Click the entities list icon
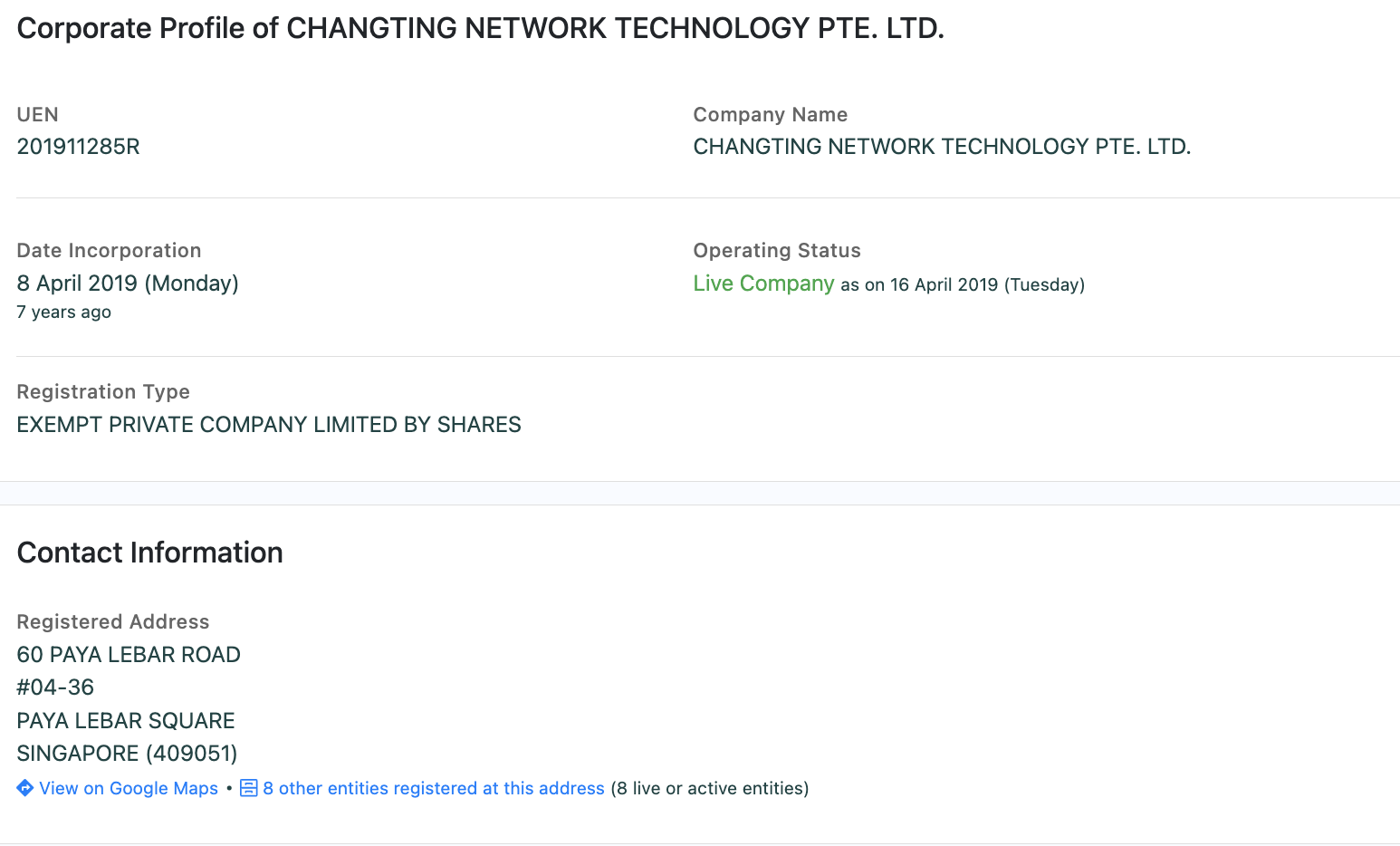This screenshot has height=846, width=1400. tap(249, 788)
